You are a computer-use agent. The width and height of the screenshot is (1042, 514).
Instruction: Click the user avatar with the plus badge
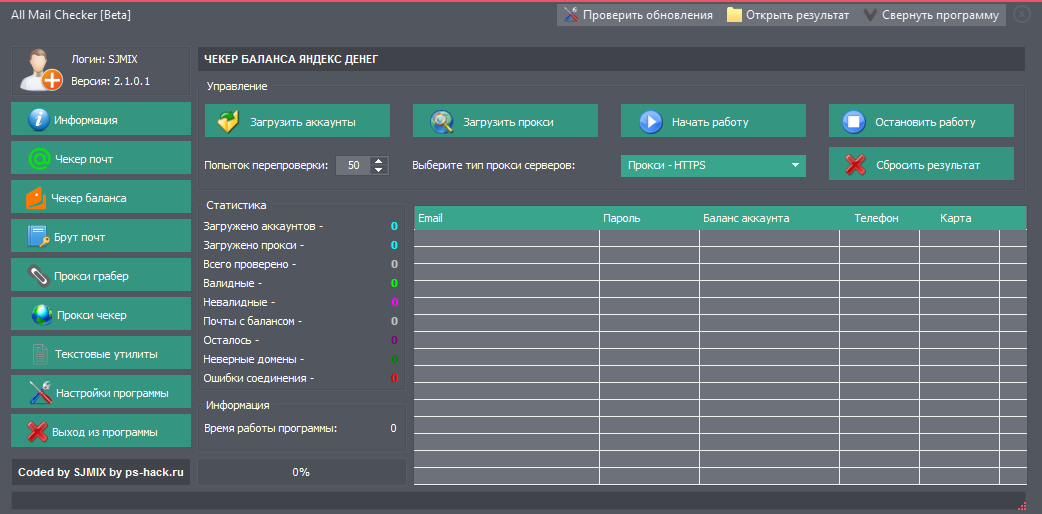pos(40,70)
